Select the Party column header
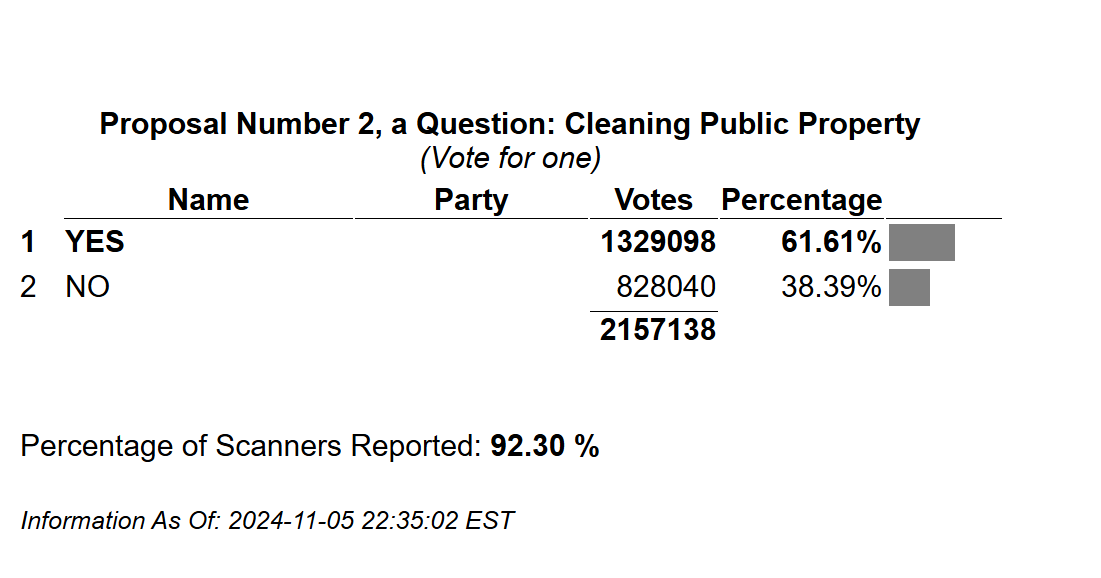 pyautogui.click(x=471, y=200)
